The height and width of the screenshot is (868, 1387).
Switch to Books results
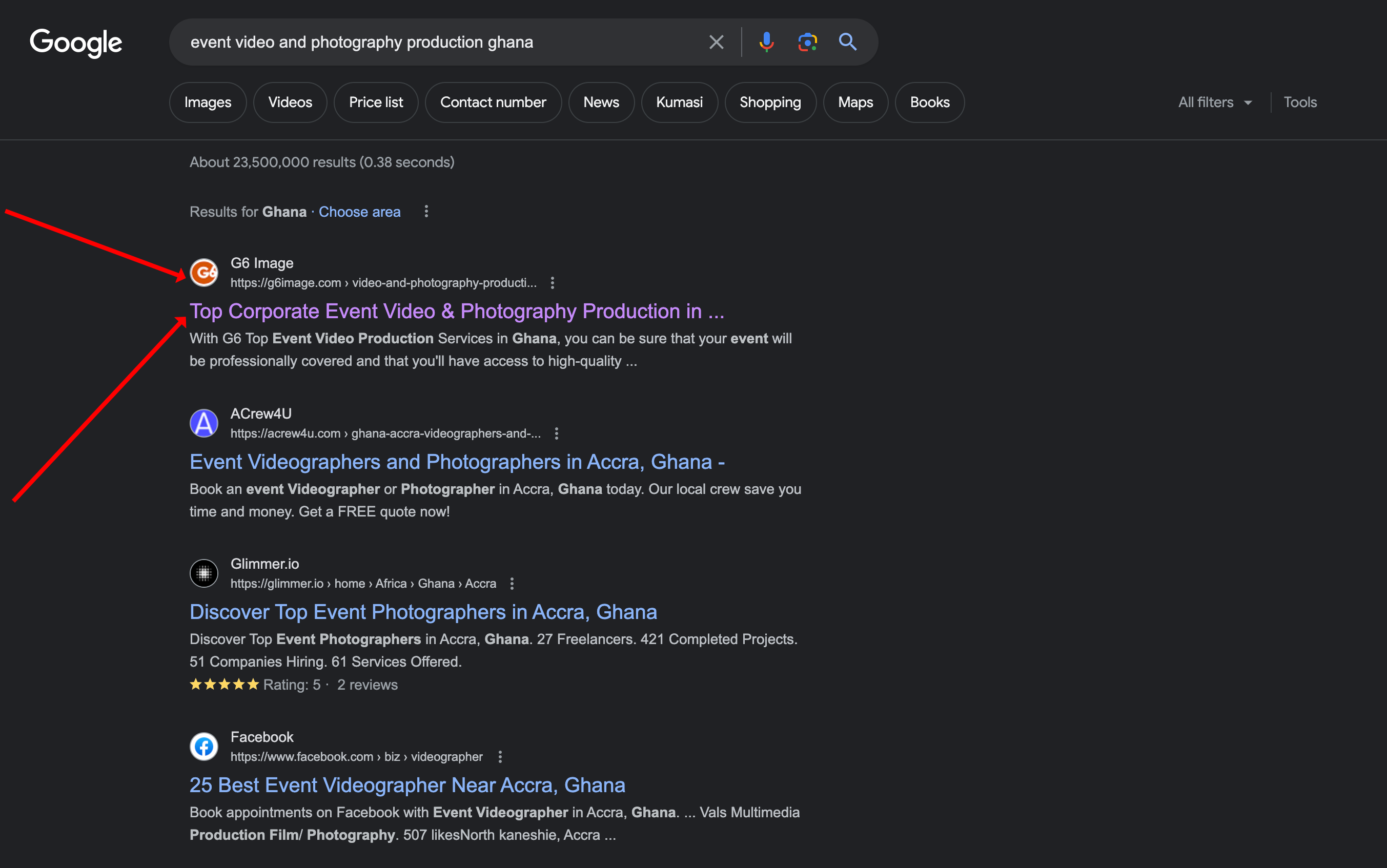tap(929, 102)
